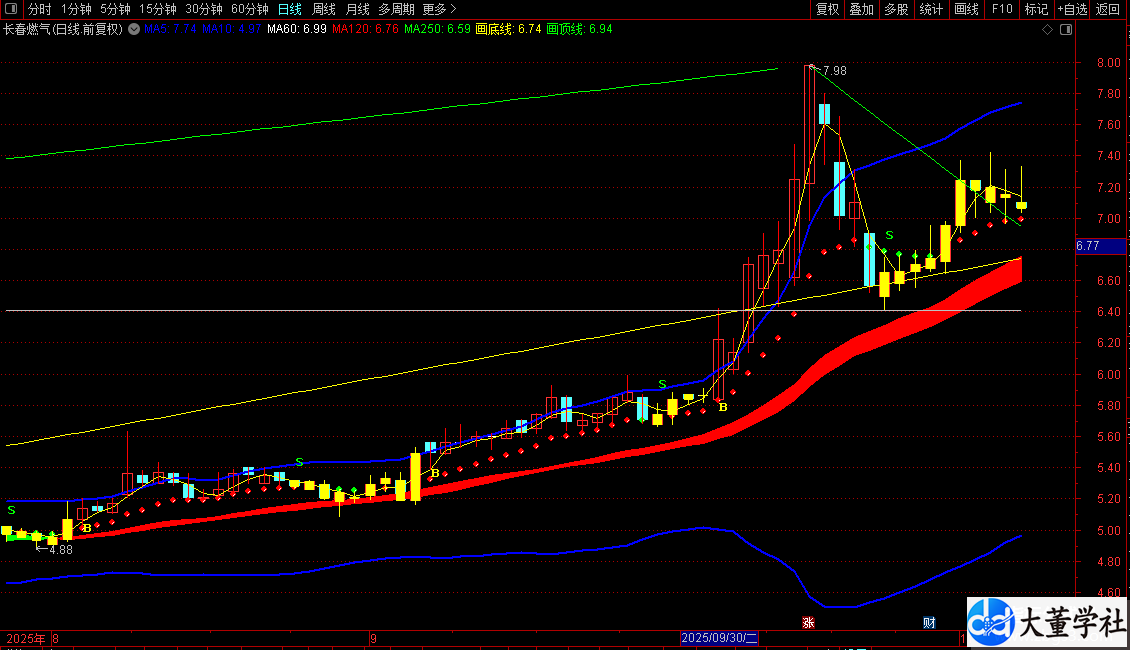Image resolution: width=1130 pixels, height=650 pixels.
Task: Open the 画线 drawing tools
Action: (x=966, y=9)
